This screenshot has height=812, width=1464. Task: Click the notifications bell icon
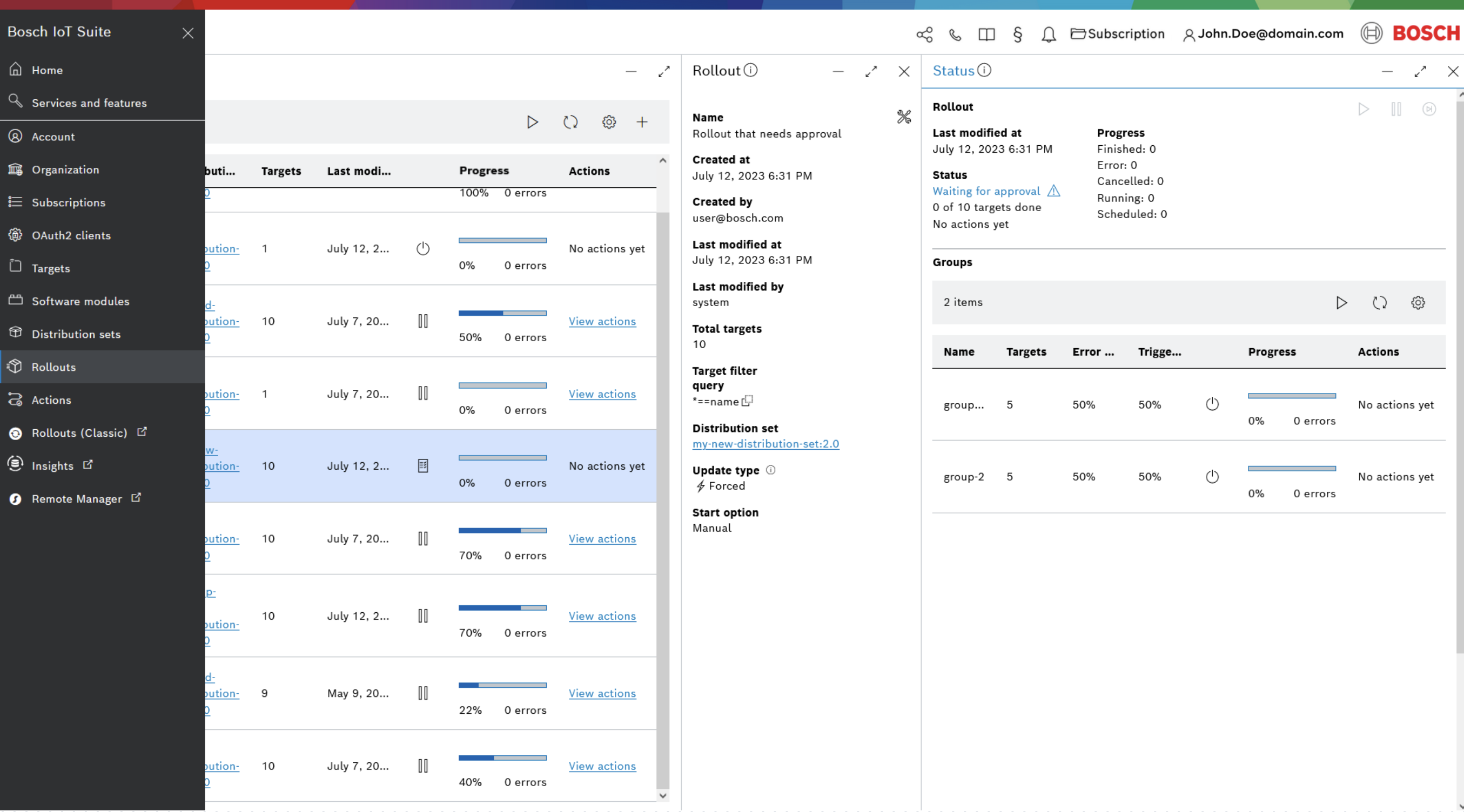tap(1048, 34)
